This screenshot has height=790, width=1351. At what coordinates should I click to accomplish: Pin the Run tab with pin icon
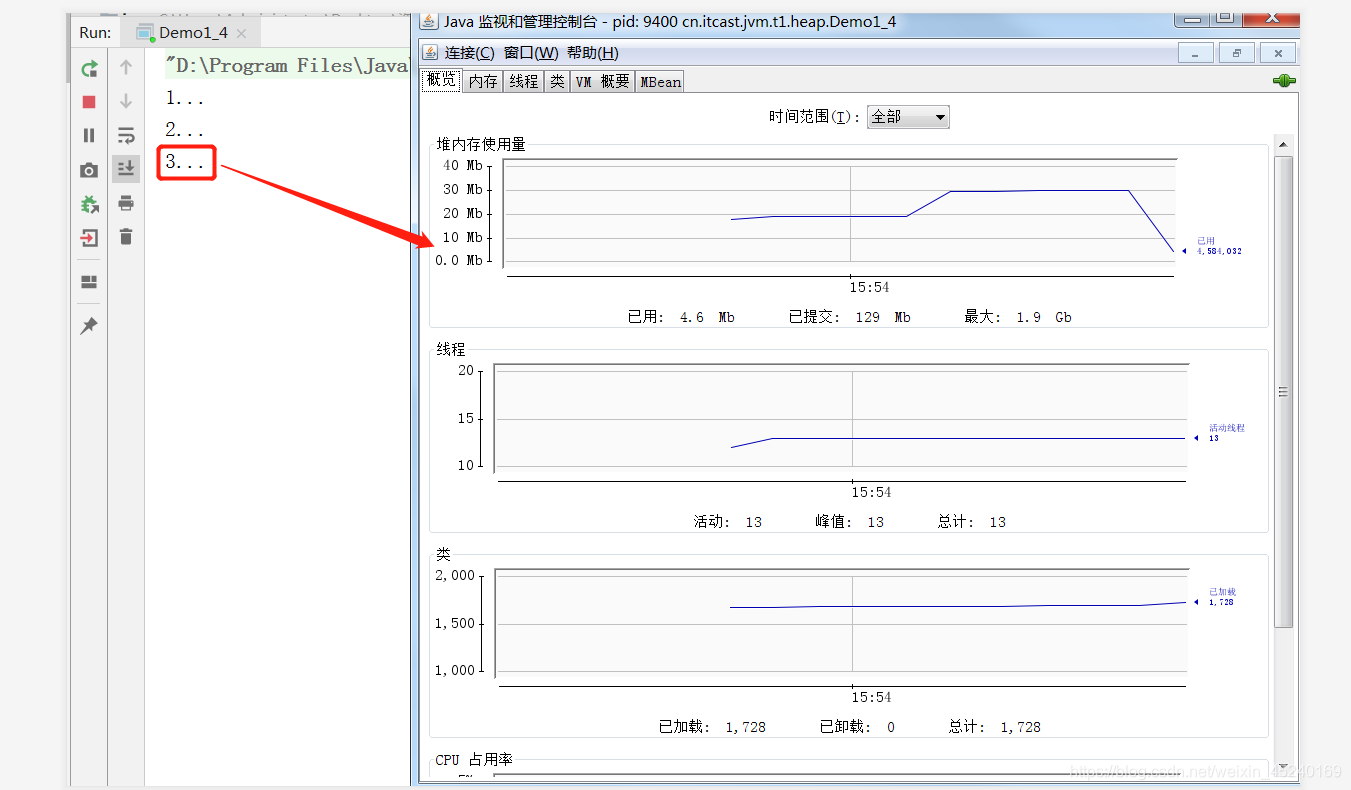pyautogui.click(x=89, y=326)
